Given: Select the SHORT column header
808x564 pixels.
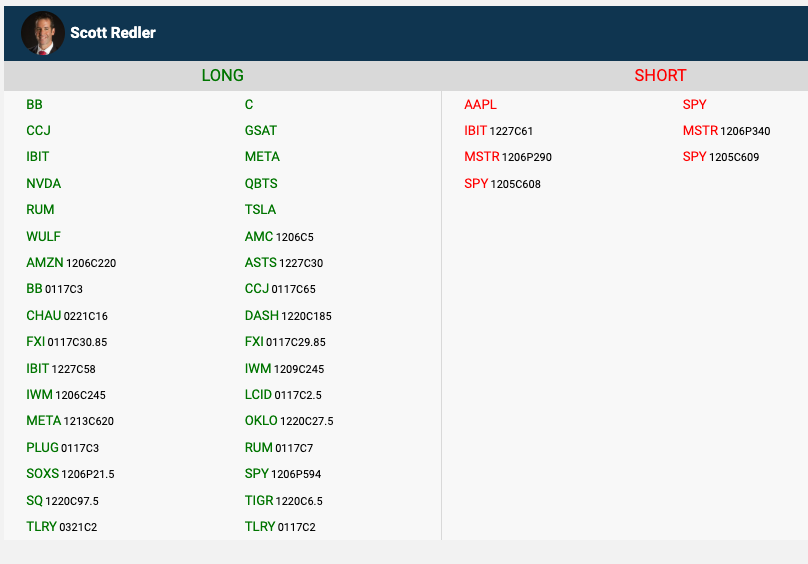Looking at the screenshot, I should [x=660, y=76].
